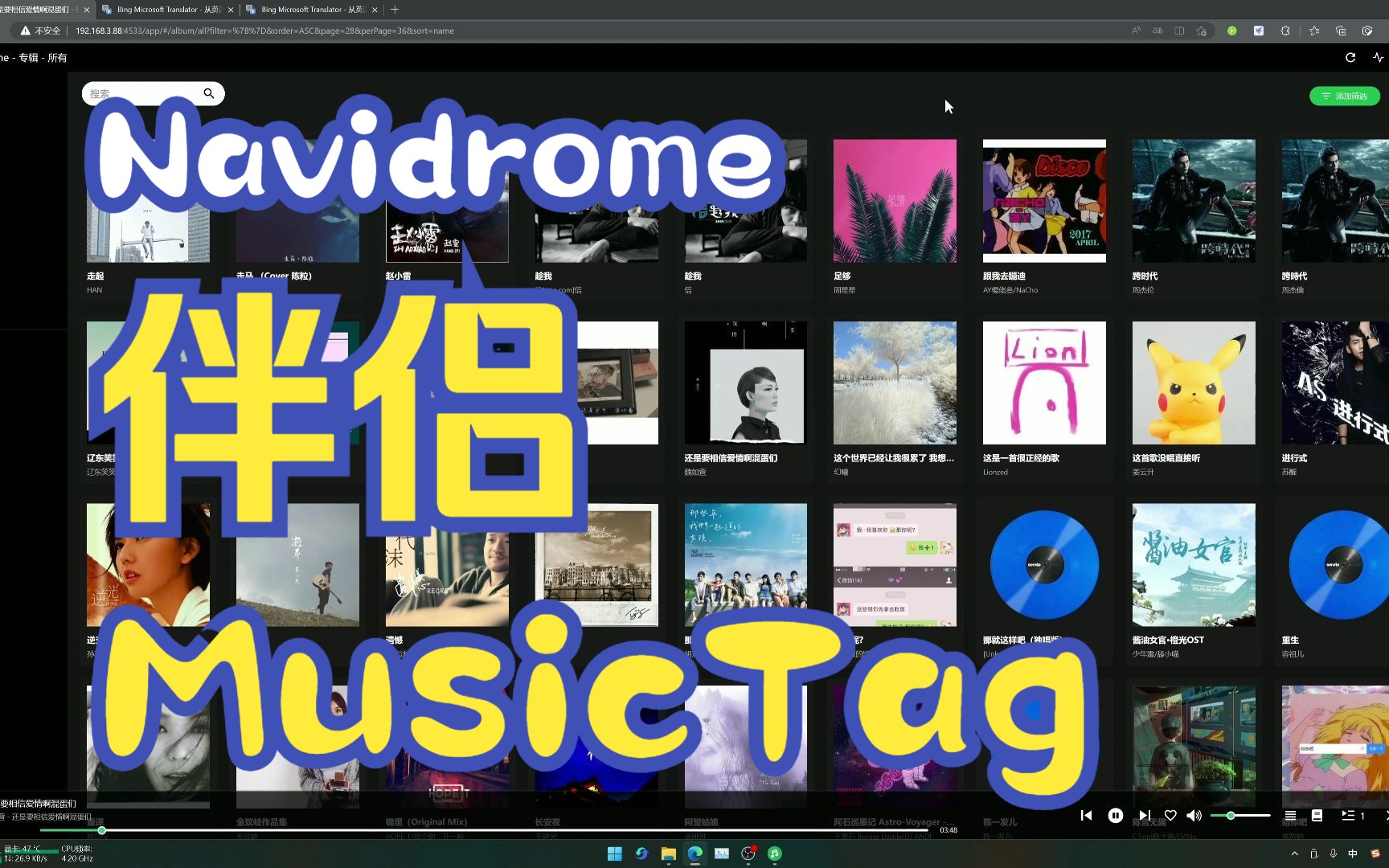
Task: Open the activity pulse icon in header
Action: click(x=1379, y=58)
